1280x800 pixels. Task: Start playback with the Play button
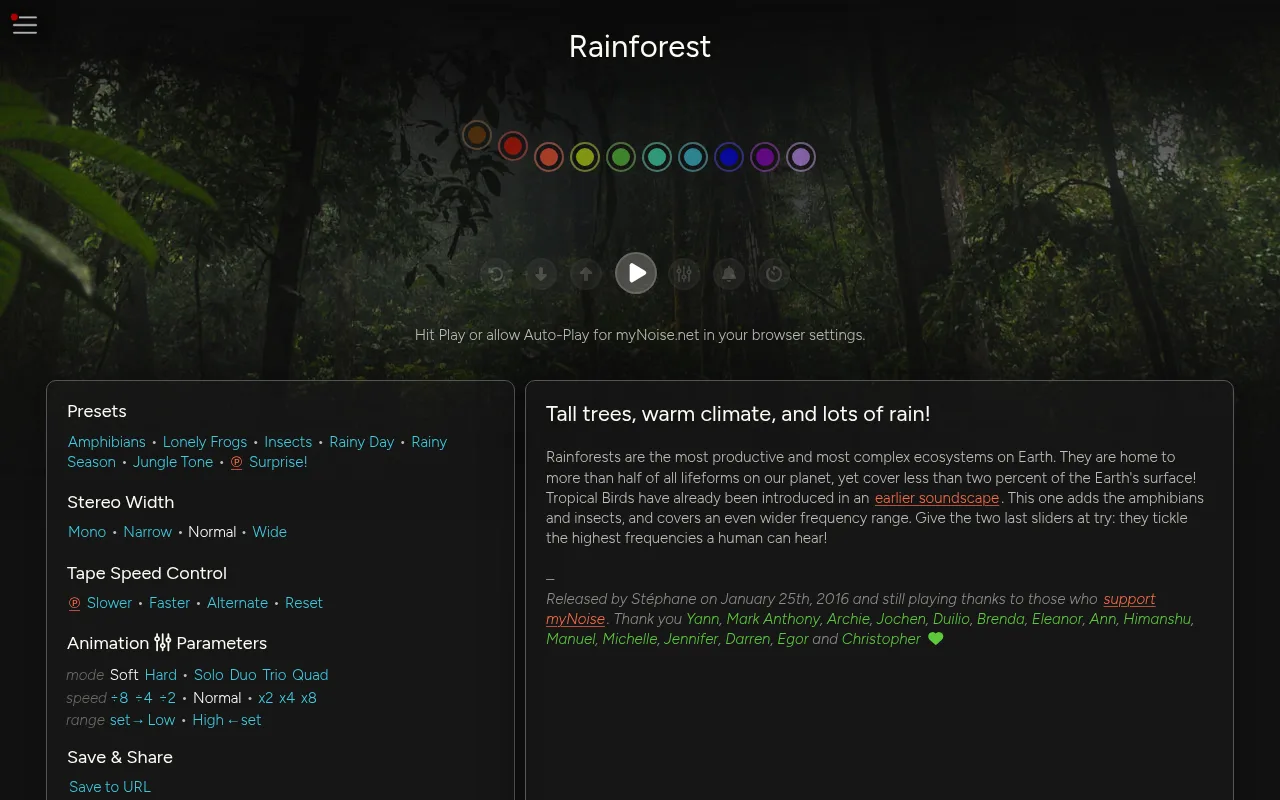pos(636,273)
